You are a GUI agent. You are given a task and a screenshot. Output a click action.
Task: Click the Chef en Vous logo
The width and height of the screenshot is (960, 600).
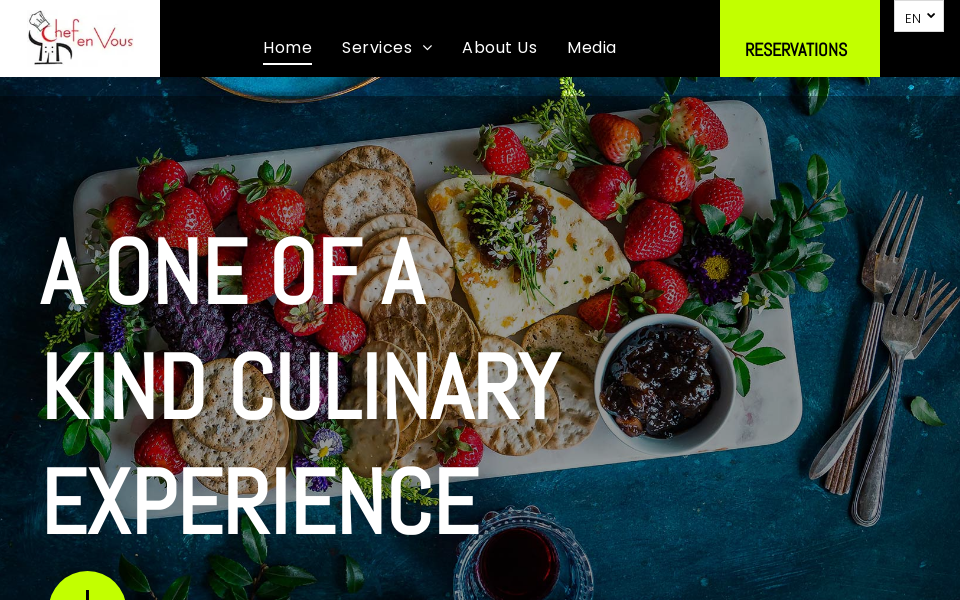80,38
